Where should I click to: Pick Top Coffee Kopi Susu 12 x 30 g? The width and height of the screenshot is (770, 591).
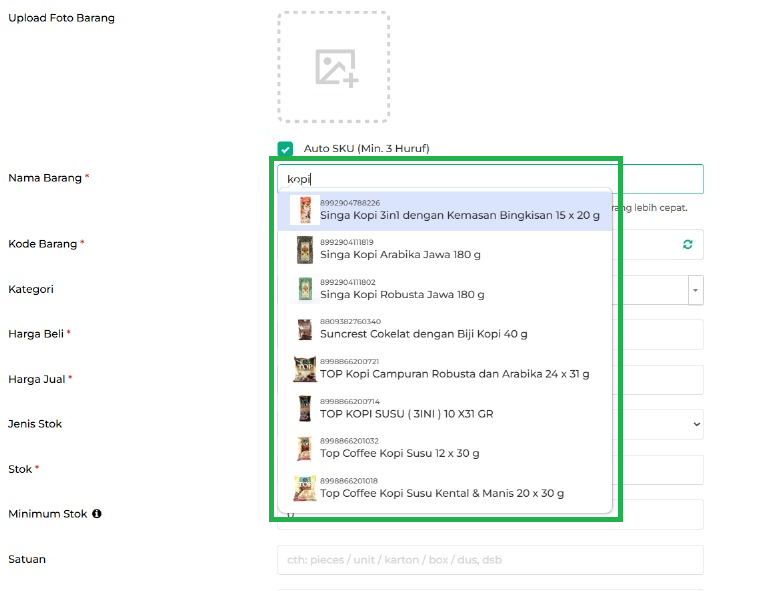tap(445, 449)
